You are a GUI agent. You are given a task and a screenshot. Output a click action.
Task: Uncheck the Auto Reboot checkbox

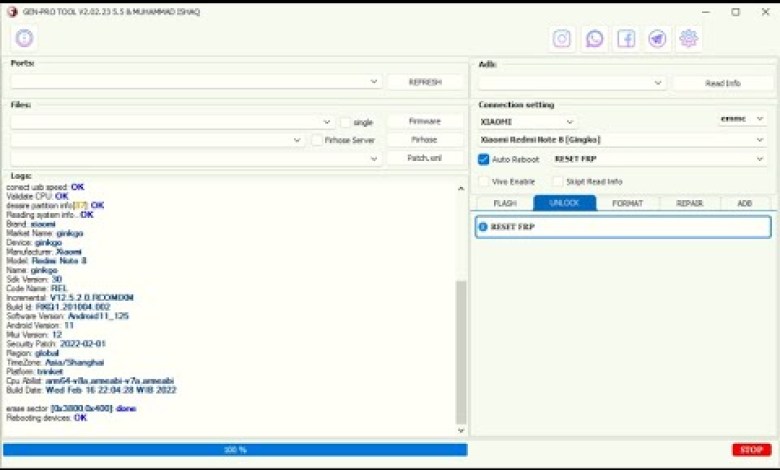484,159
